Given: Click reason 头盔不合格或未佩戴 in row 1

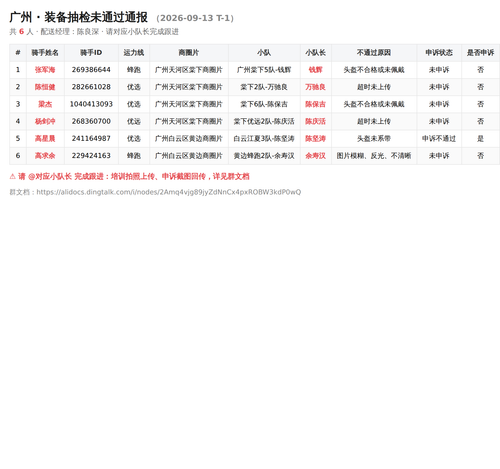Looking at the screenshot, I should coord(374,70).
